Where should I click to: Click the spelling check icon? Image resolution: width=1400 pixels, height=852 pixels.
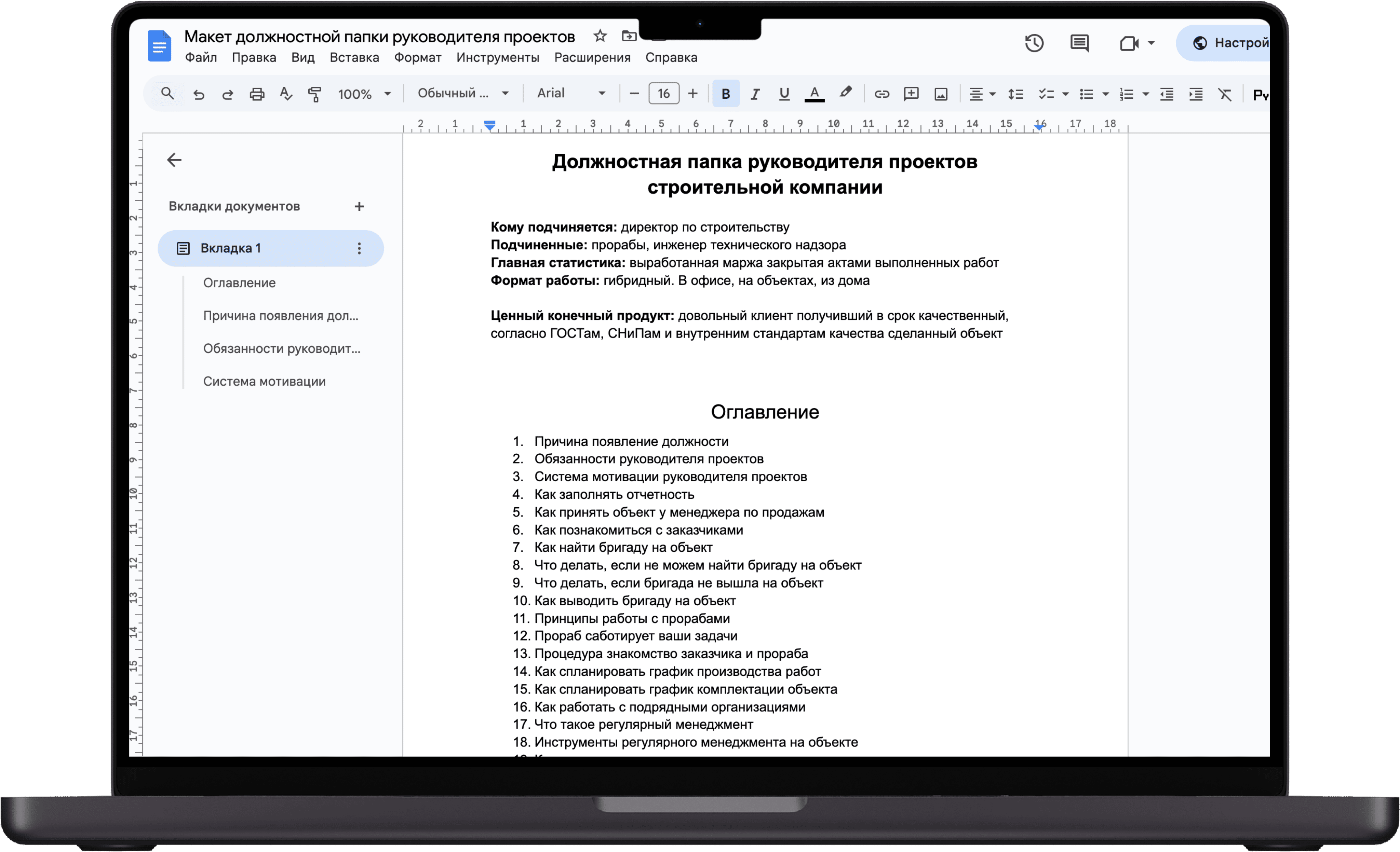click(286, 94)
